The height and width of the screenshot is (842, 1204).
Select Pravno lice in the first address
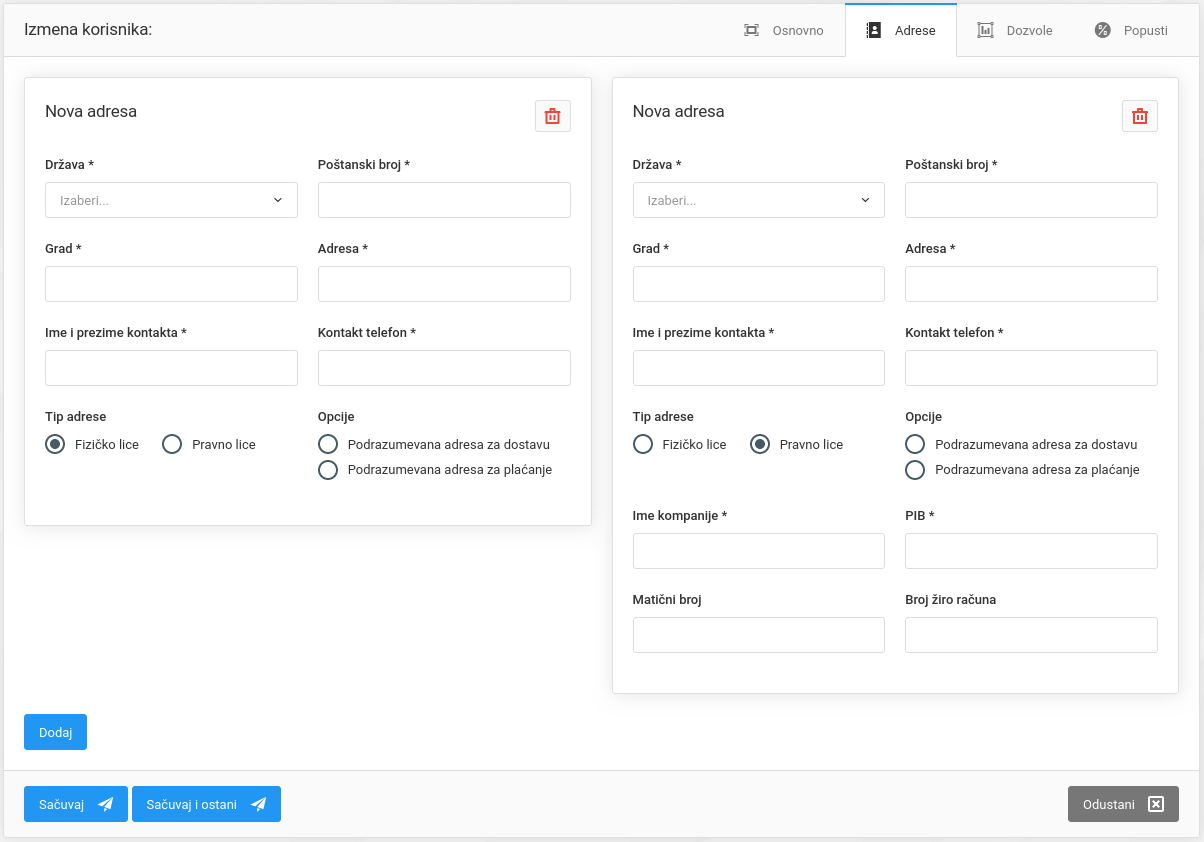tap(172, 444)
